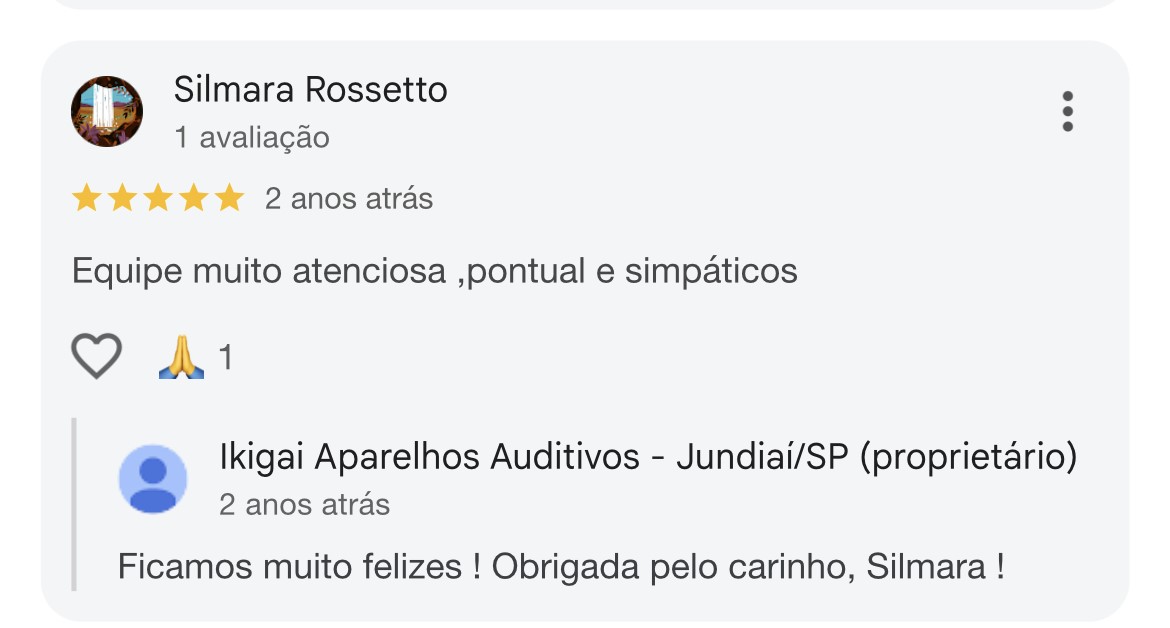Viewport: 1170px width, 628px height.
Task: Click the review's "2 anos atrás" timestamp
Action: pos(348,199)
